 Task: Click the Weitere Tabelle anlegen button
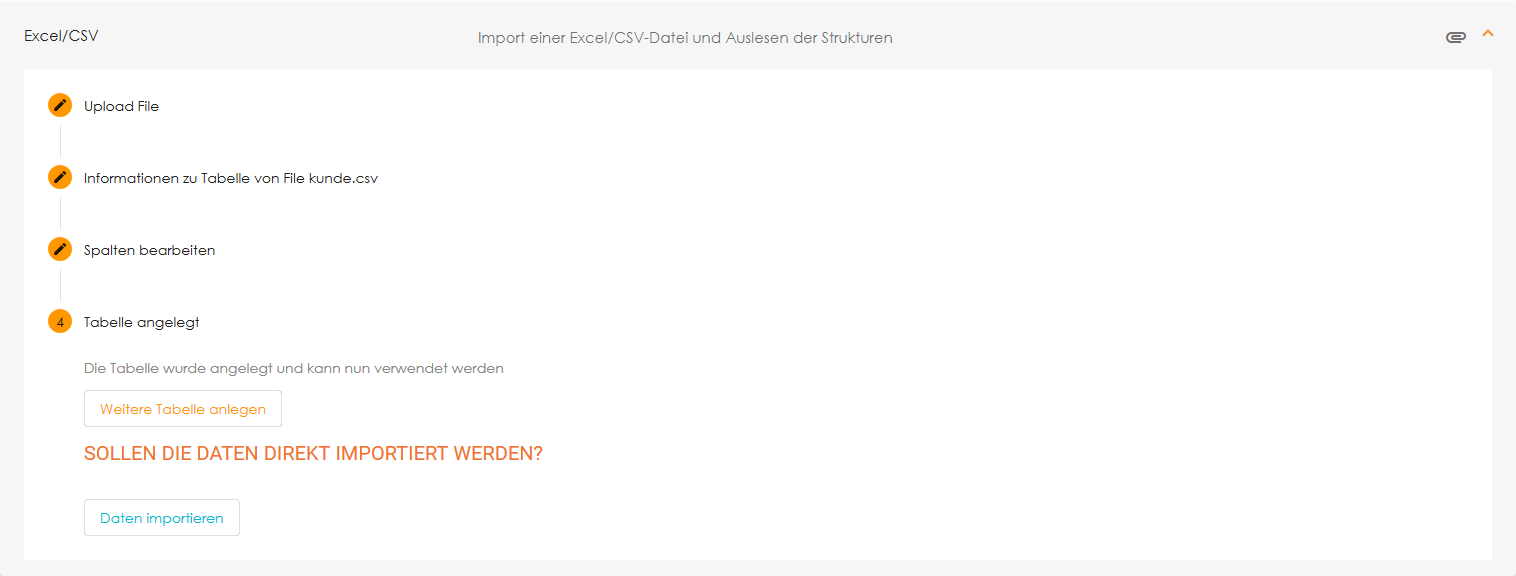[182, 408]
